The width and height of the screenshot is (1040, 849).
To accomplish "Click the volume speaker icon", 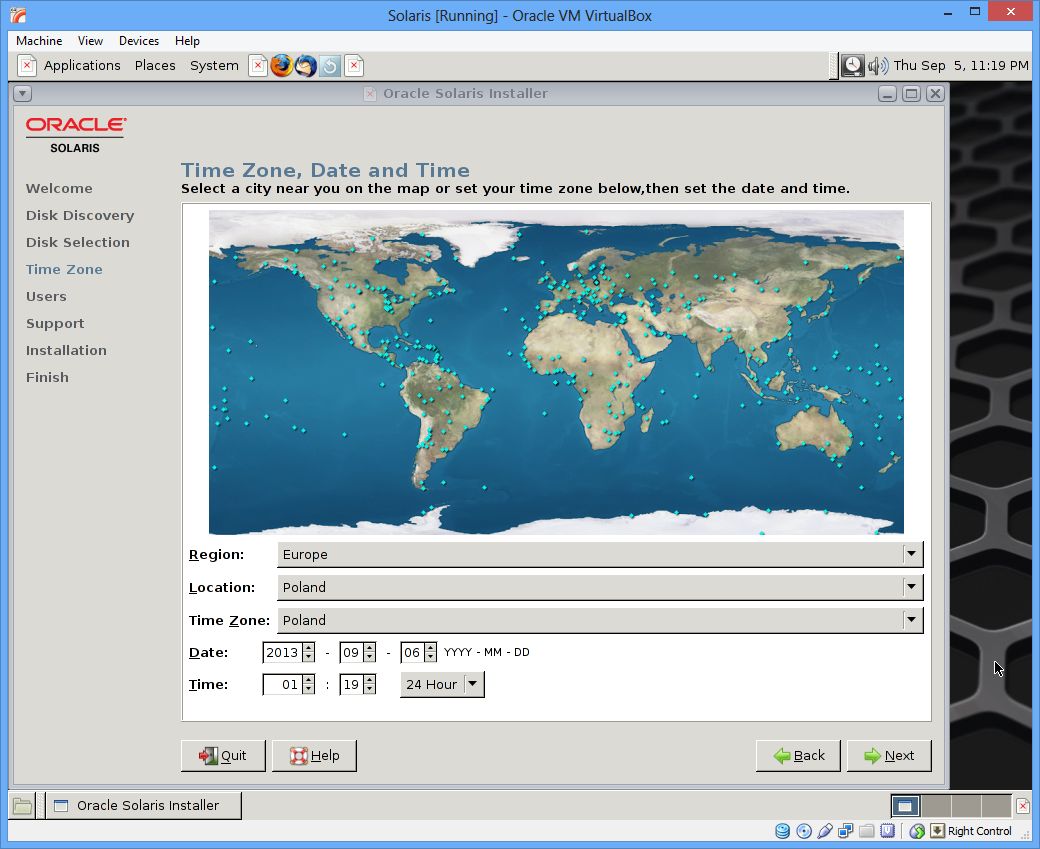I will 878,66.
